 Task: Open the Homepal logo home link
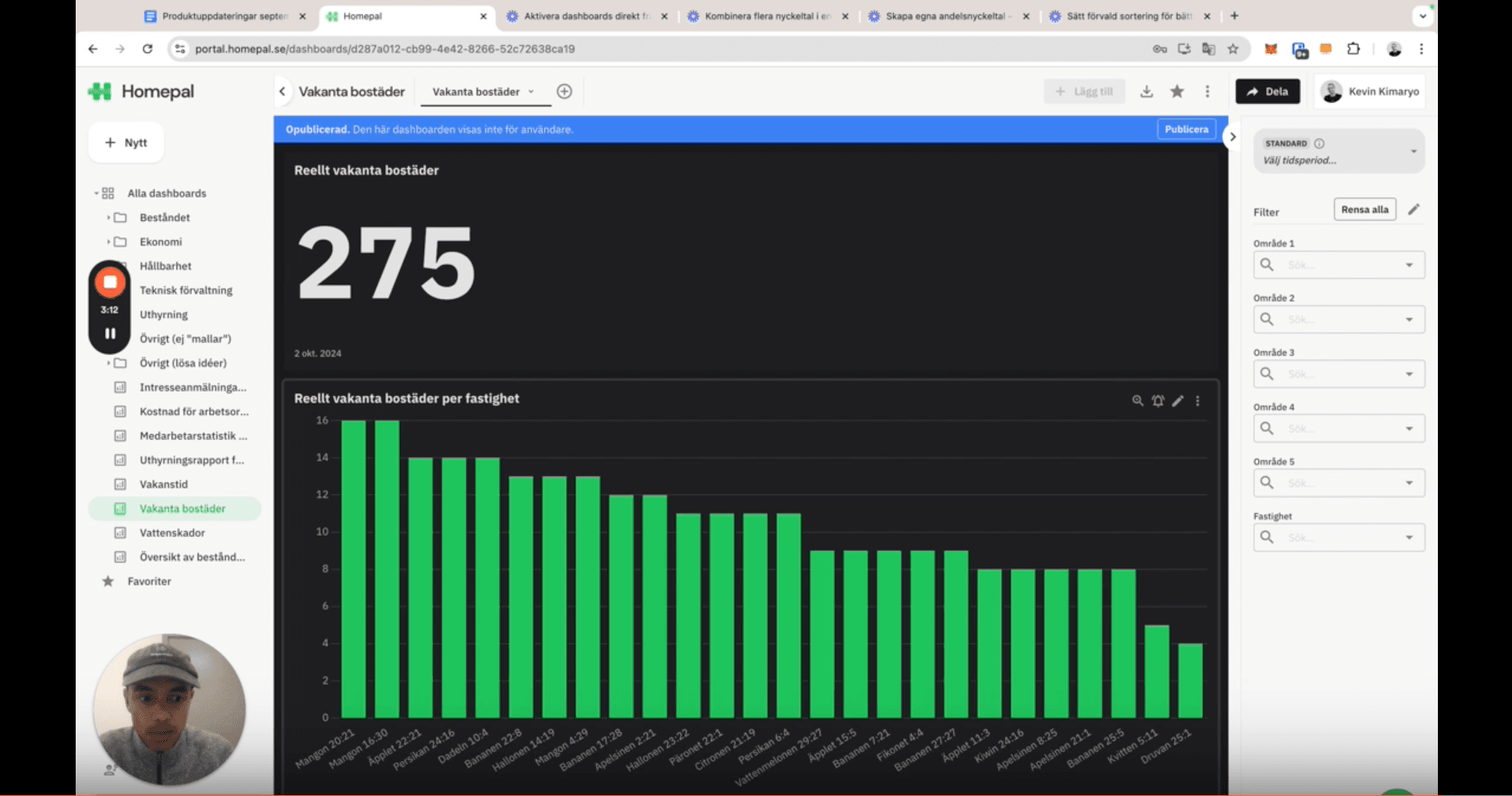[141, 91]
